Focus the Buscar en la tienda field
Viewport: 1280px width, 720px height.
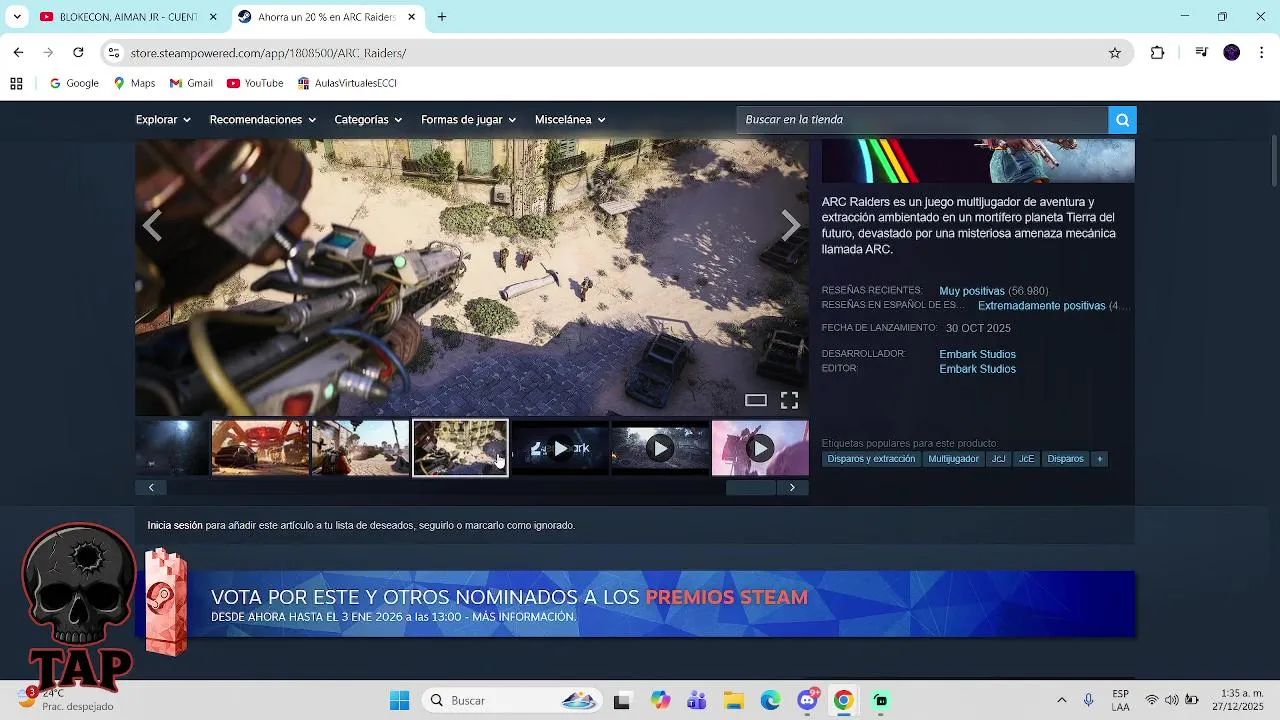click(x=922, y=120)
